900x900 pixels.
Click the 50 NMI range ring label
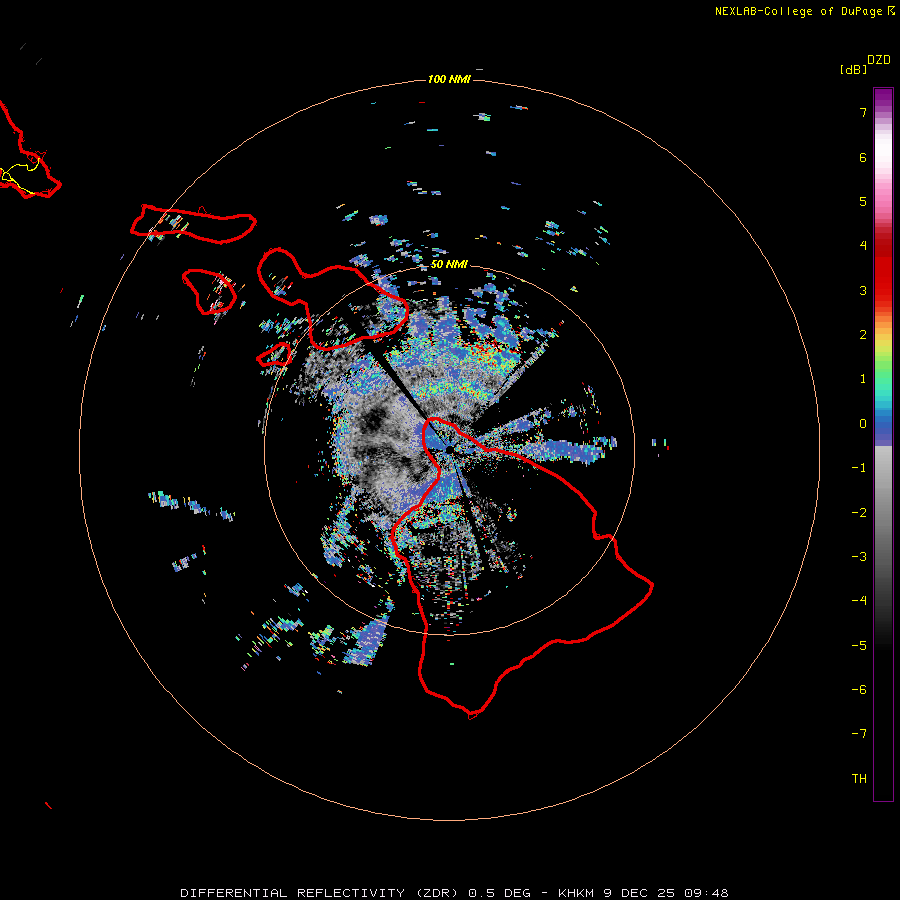tap(449, 264)
